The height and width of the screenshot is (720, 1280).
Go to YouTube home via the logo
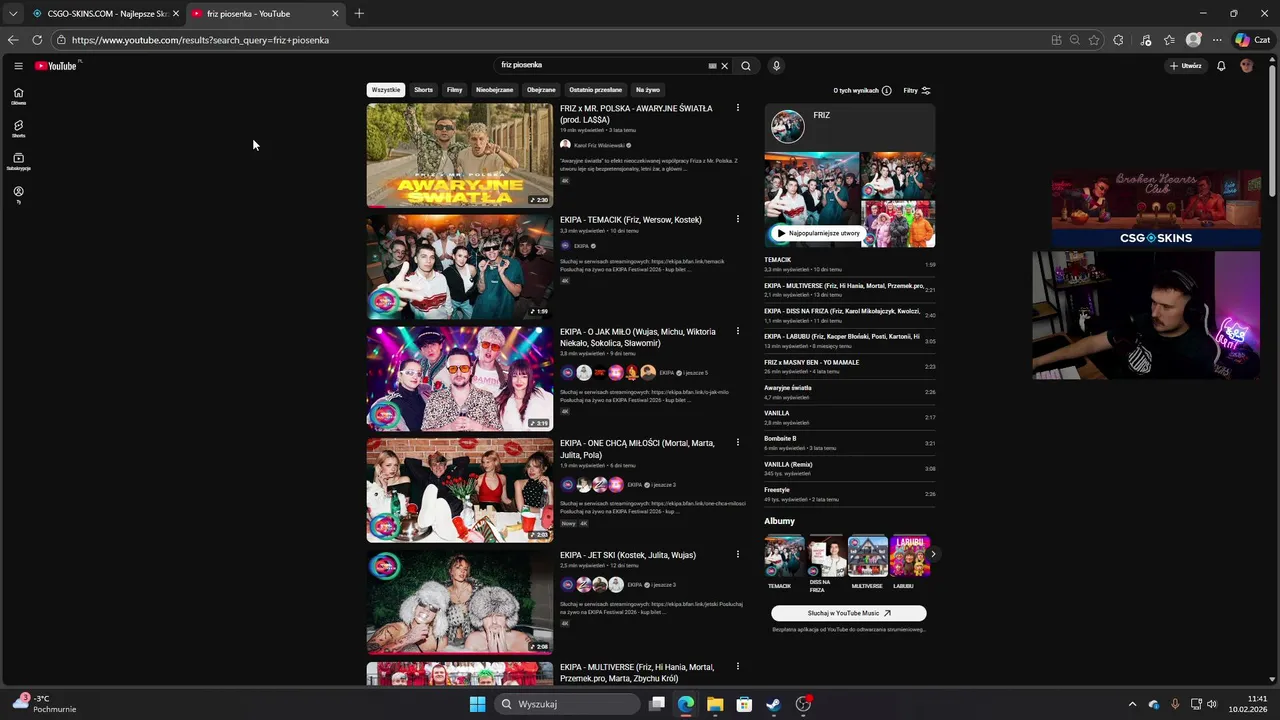click(x=56, y=66)
